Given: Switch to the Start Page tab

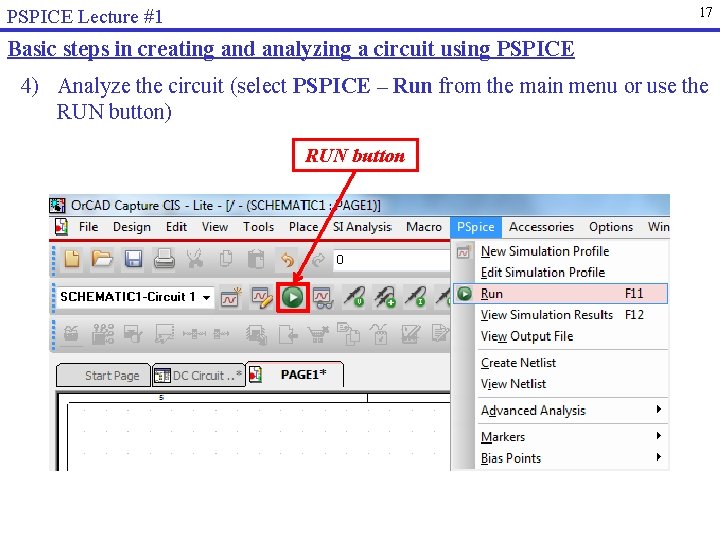Looking at the screenshot, I should [104, 376].
